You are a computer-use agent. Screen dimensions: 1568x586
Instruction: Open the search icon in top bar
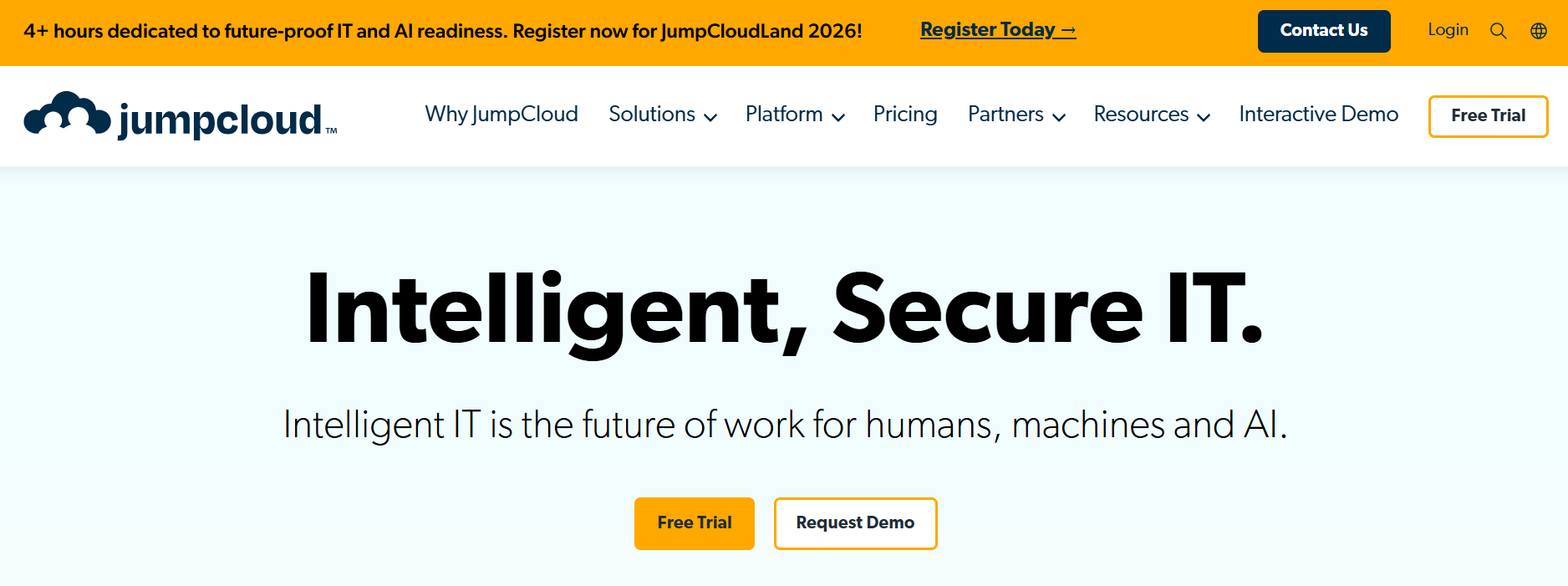click(x=1499, y=30)
